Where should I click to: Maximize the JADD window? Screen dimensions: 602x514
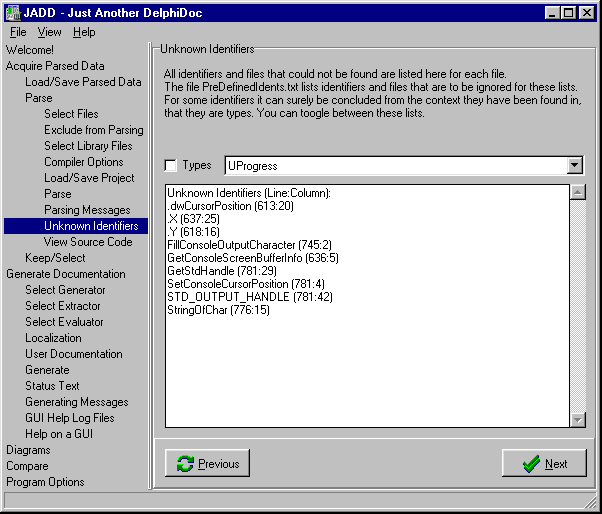[x=568, y=13]
